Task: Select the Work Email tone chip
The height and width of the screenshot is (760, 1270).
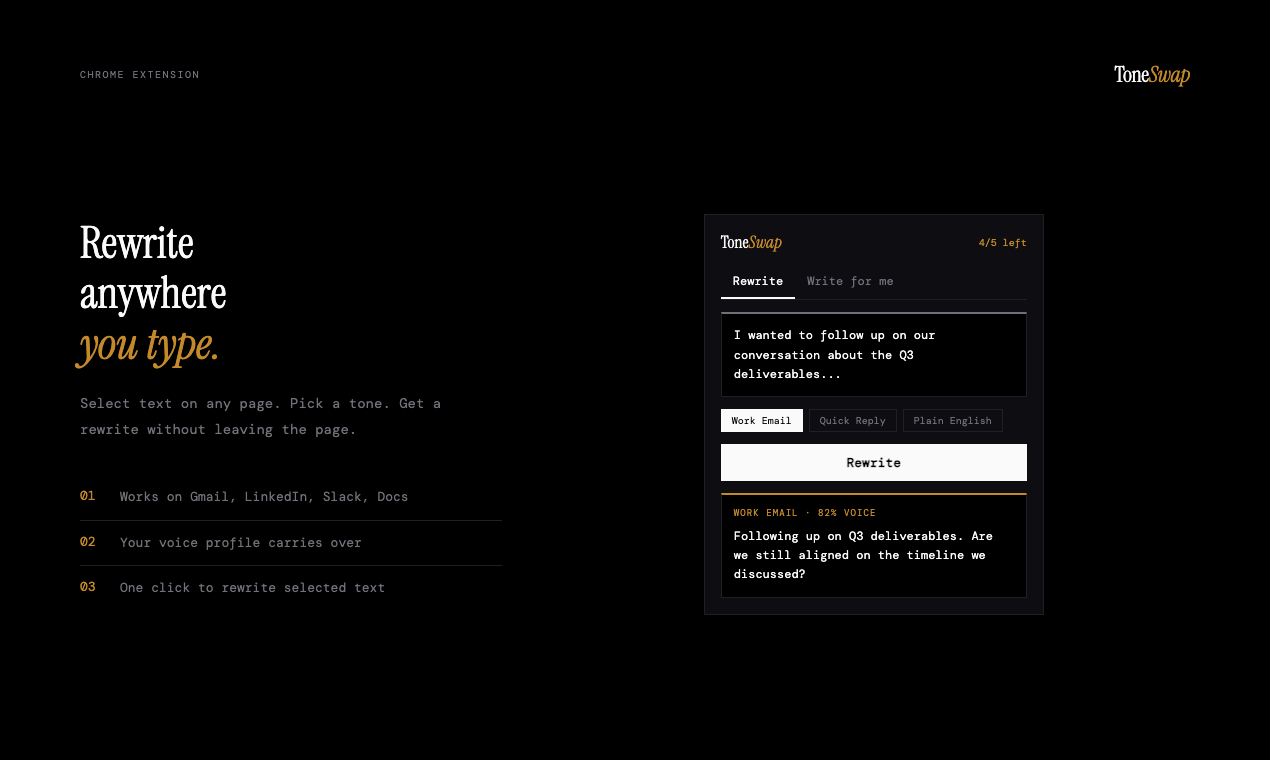Action: coord(761,421)
